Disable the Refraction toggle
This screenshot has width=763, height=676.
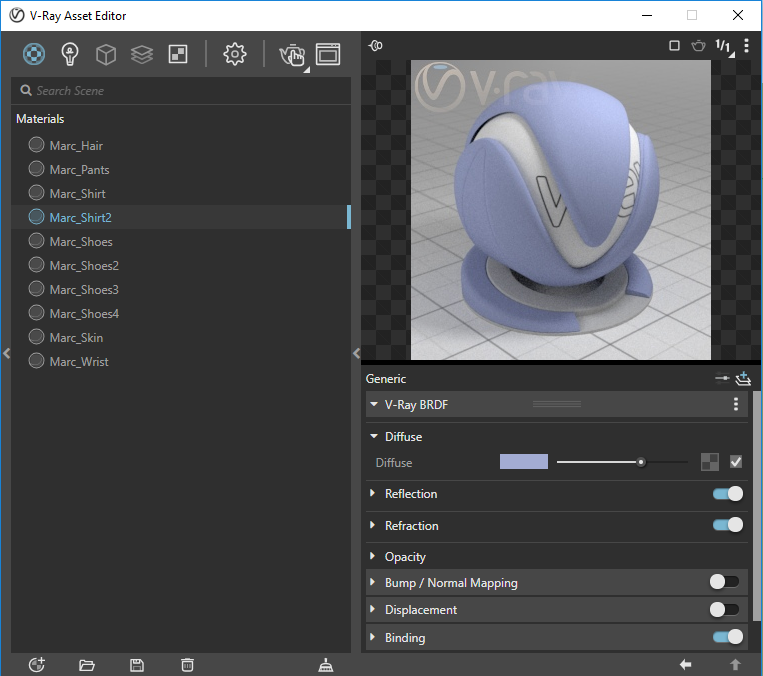click(x=728, y=525)
